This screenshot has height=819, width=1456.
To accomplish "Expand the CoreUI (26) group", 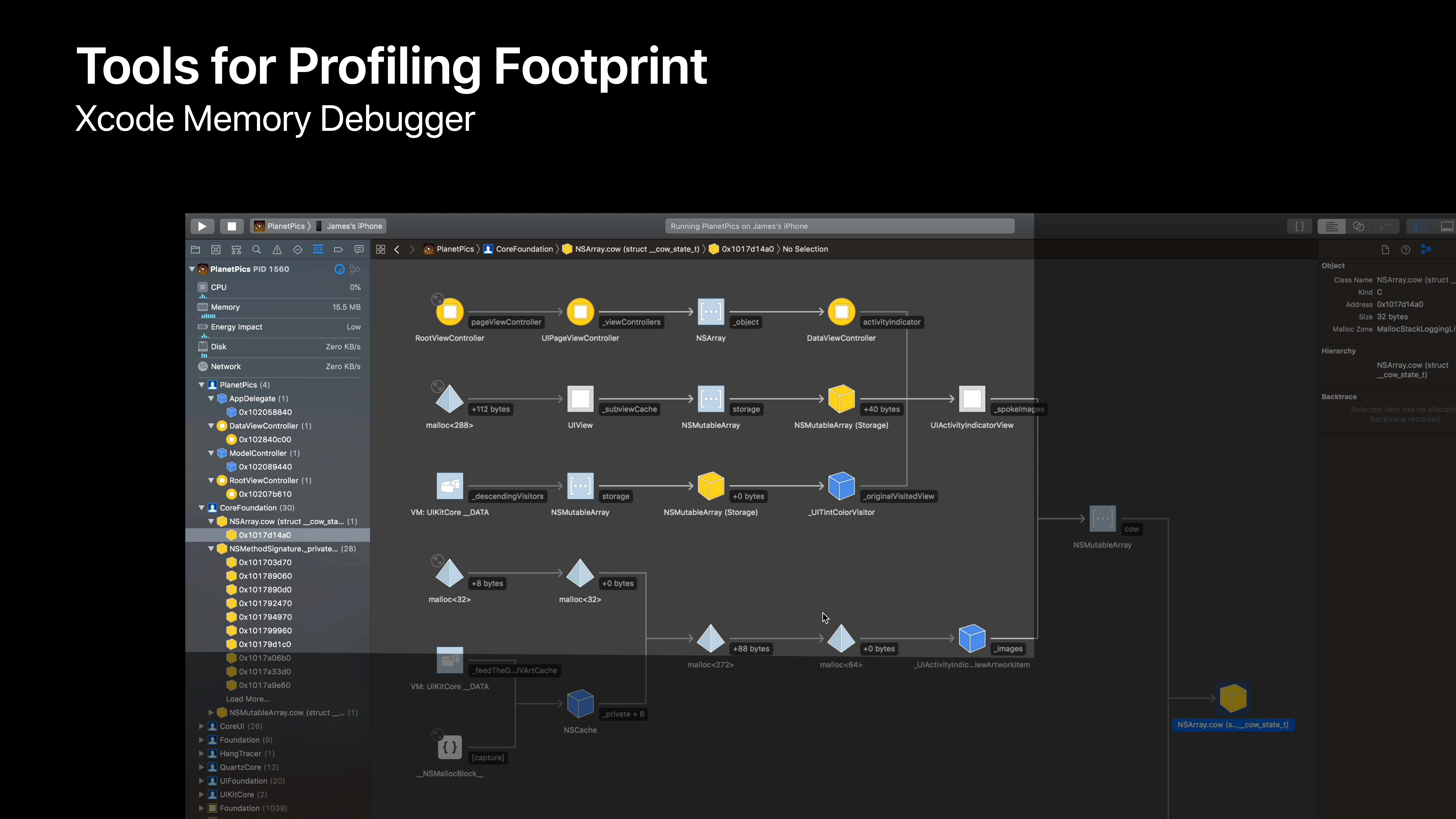I will pos(202,726).
